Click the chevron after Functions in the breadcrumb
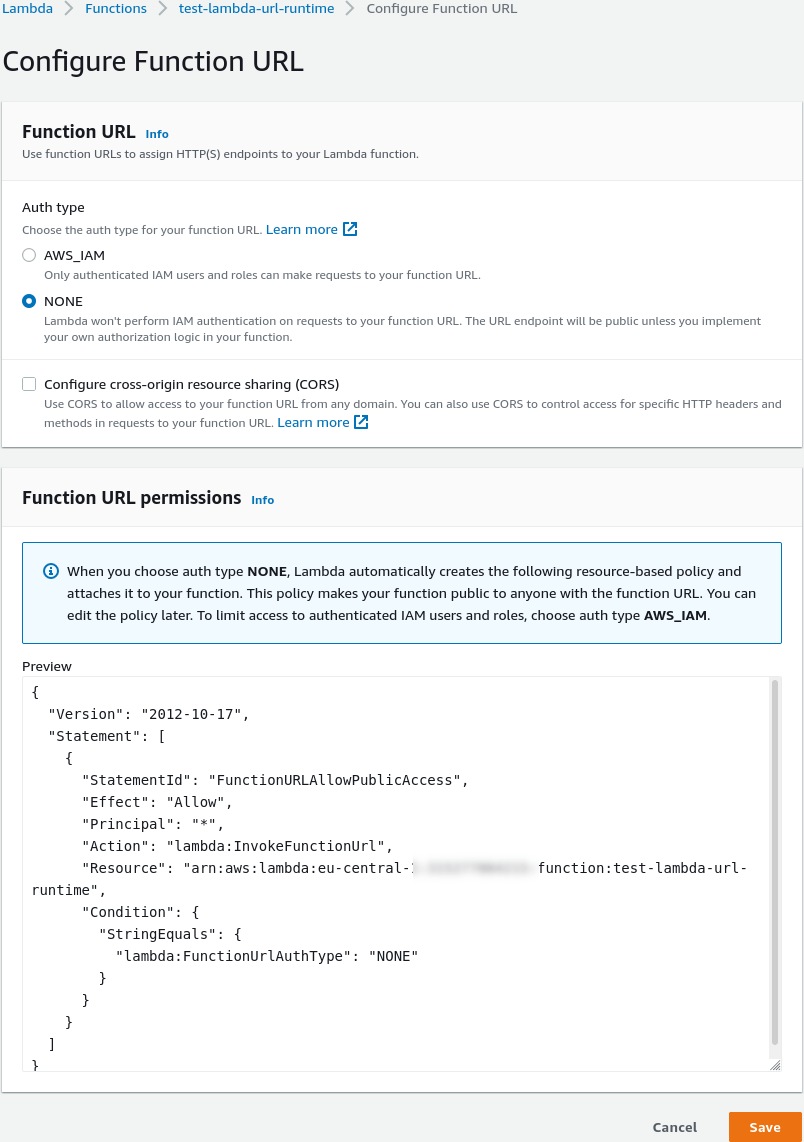This screenshot has height=1142, width=804. click(162, 9)
